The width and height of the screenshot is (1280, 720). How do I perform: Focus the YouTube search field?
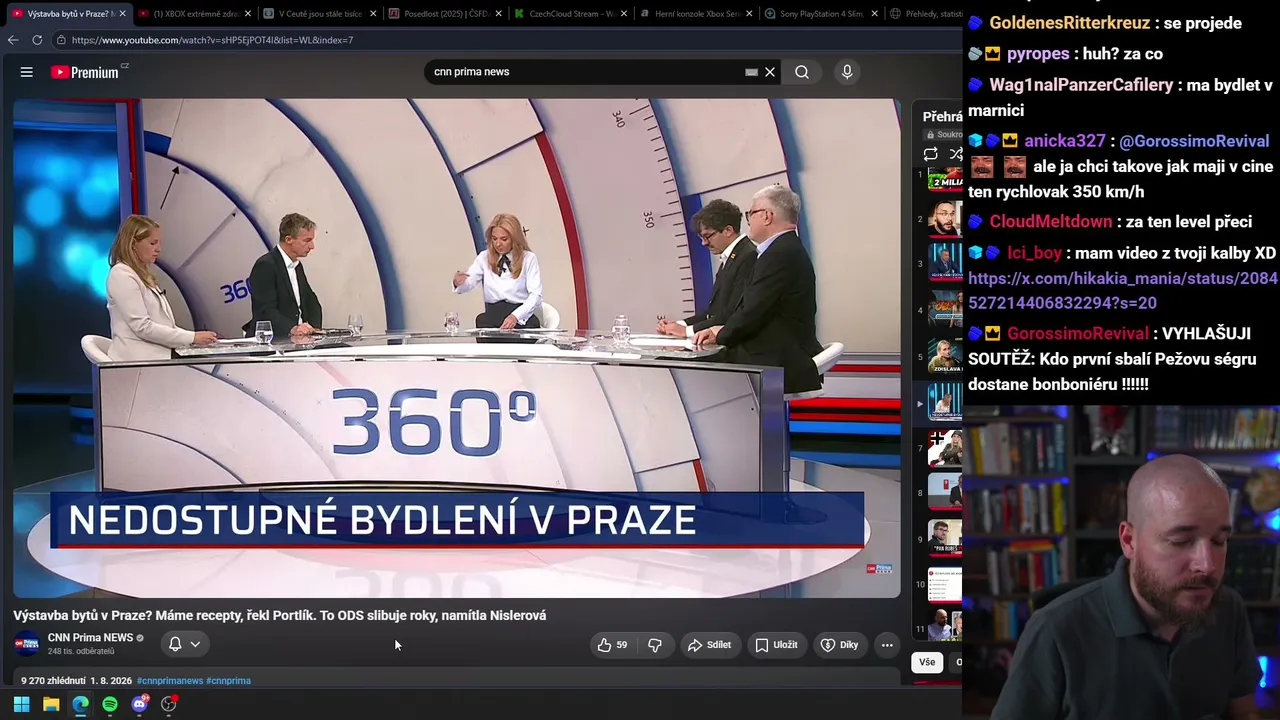[585, 72]
